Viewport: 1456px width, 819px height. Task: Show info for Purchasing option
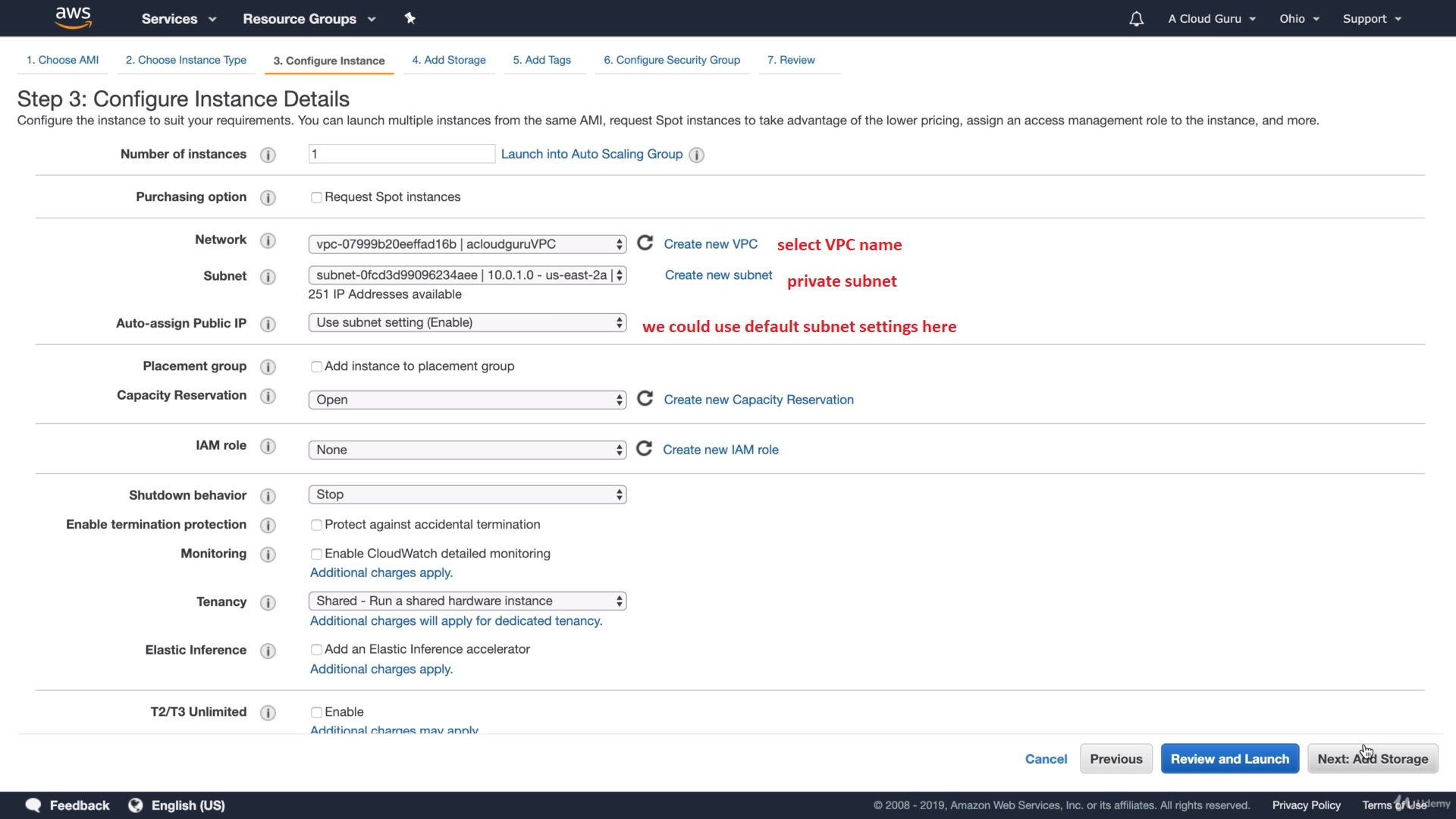click(268, 198)
